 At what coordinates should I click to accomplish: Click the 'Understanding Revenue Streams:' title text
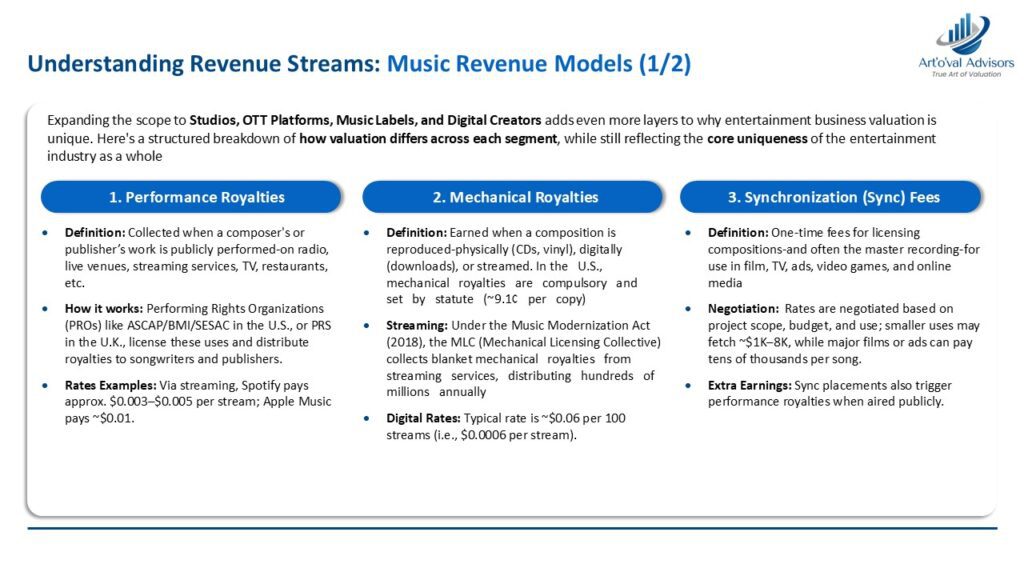(x=203, y=65)
